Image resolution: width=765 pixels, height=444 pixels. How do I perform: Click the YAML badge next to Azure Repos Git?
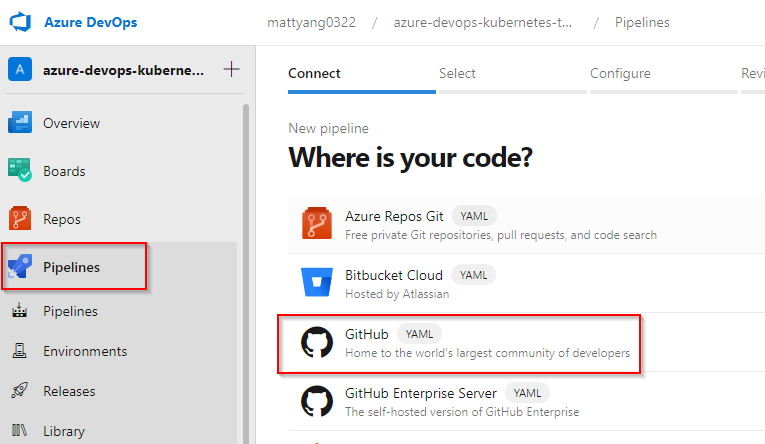[474, 216]
